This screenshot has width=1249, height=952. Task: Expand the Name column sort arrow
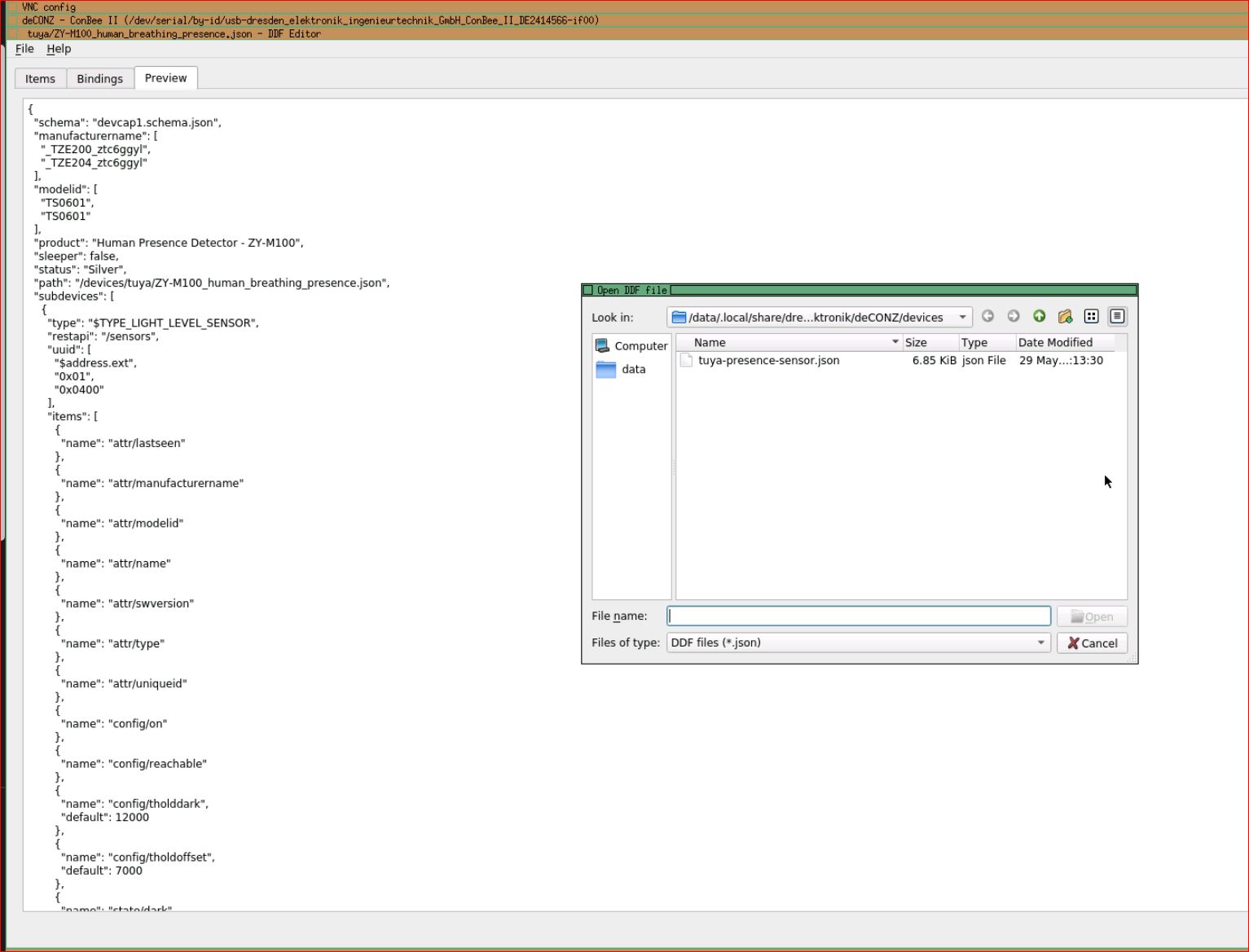[x=895, y=342]
